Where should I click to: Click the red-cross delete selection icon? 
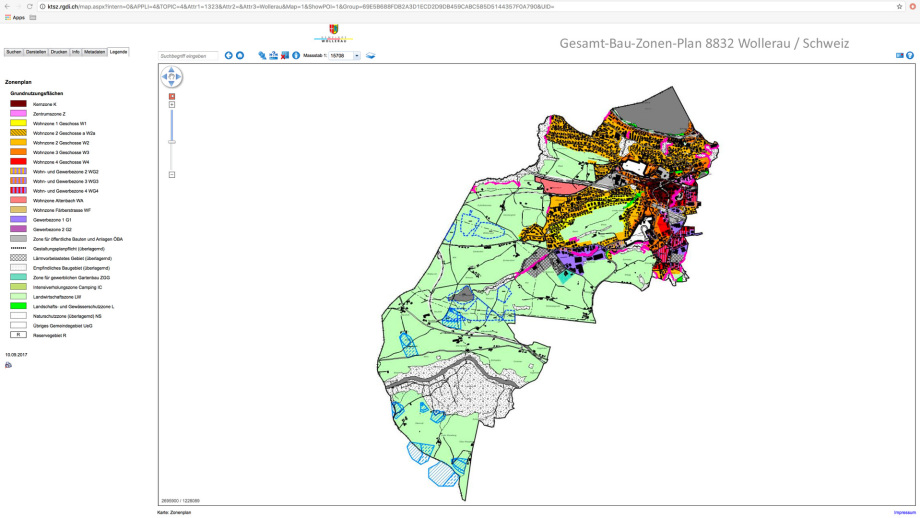pos(285,56)
